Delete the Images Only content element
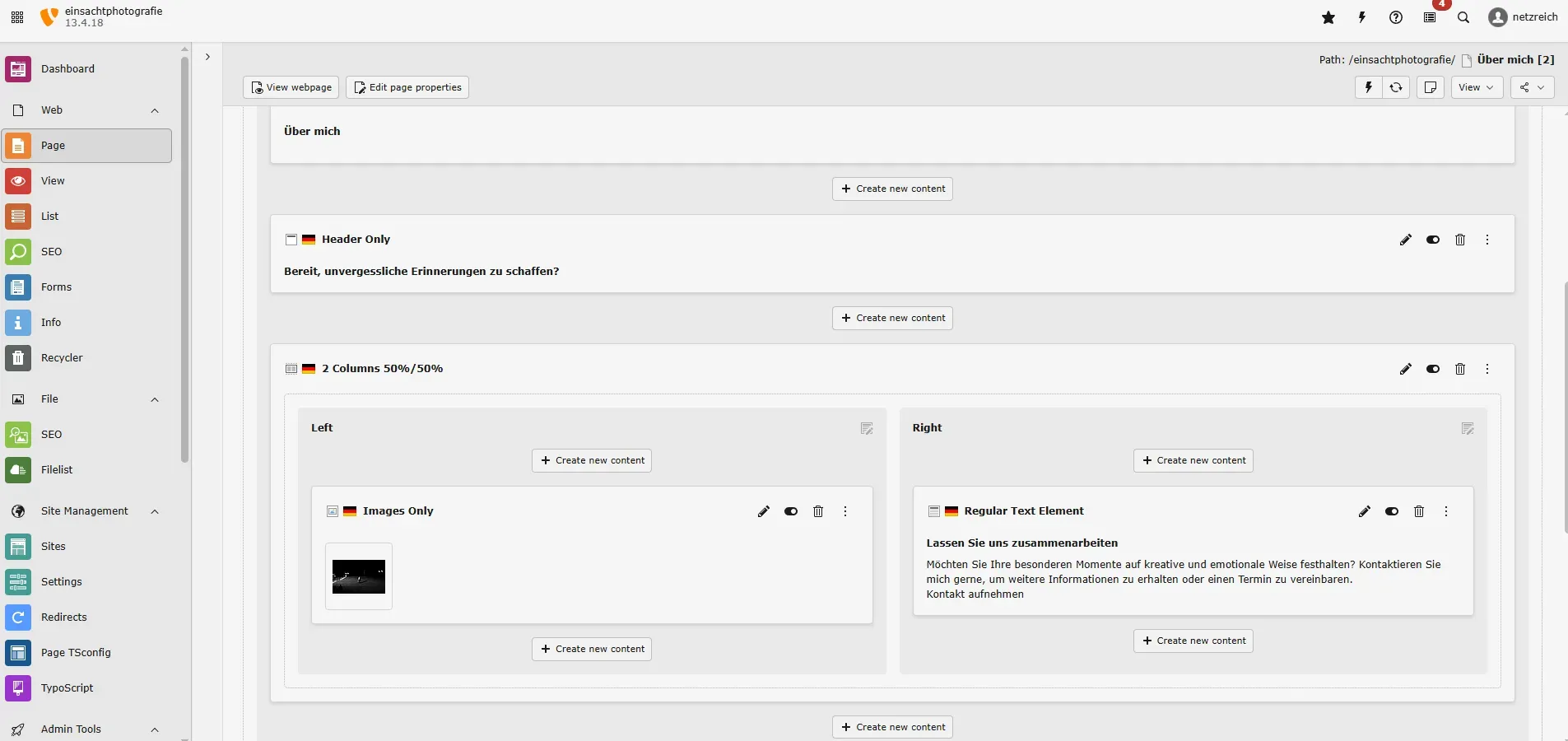This screenshot has width=1568, height=741. click(818, 511)
